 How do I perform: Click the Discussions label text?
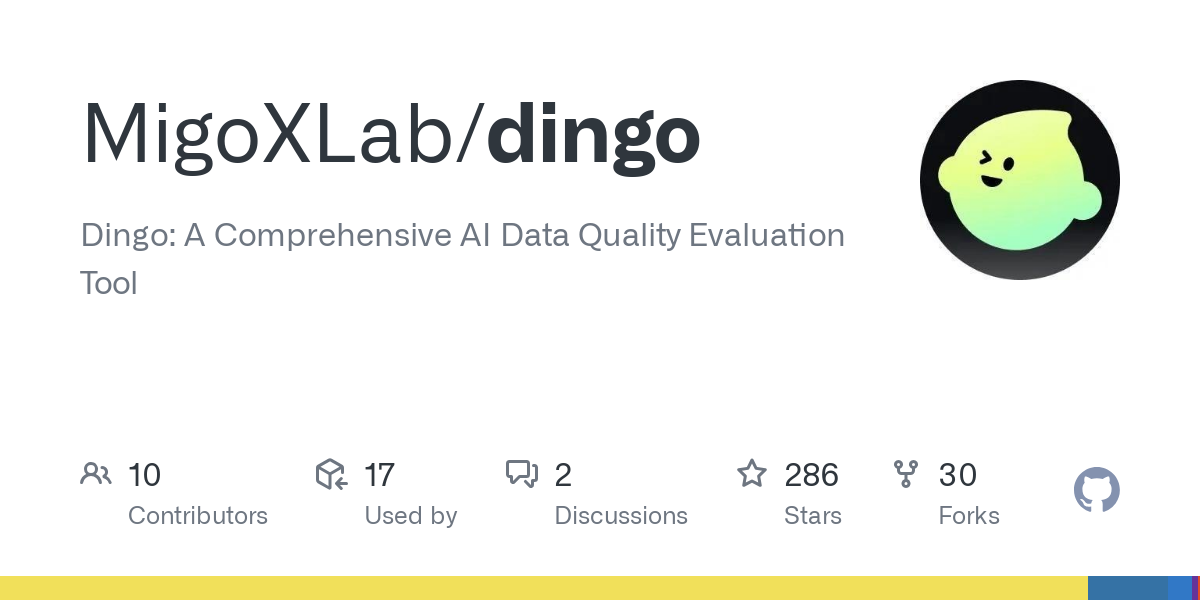point(621,516)
